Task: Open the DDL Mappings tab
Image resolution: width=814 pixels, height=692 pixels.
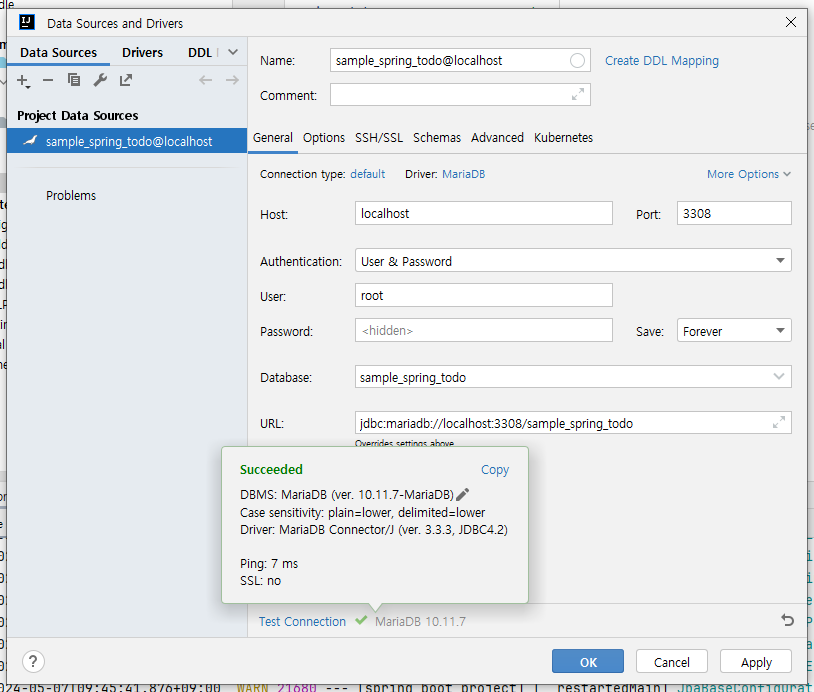Action: pos(202,52)
